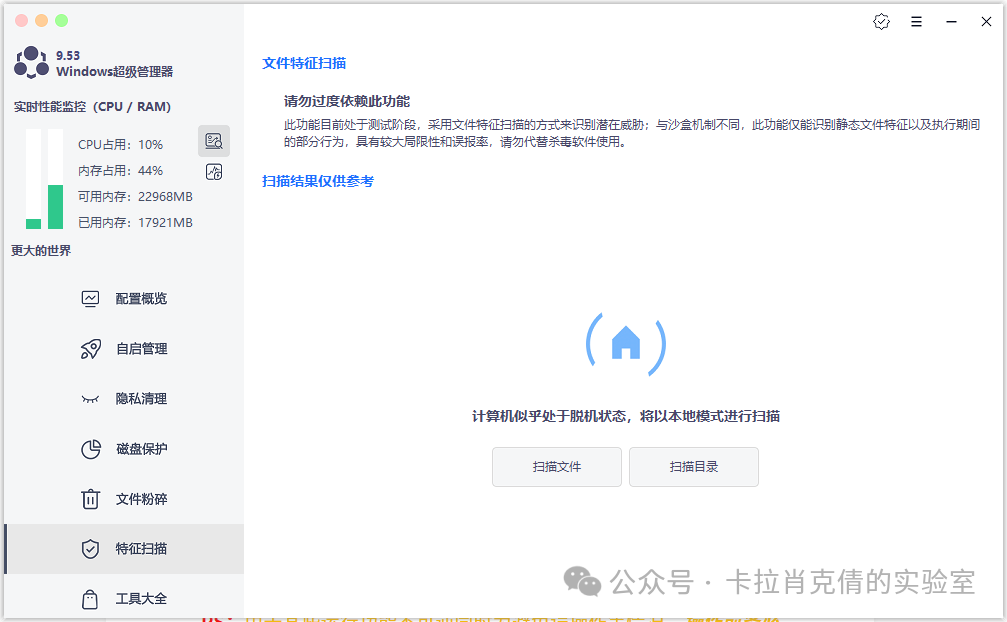Click the rocket icon for 自启管理
Screen dimensions: 1007x622
point(91,349)
